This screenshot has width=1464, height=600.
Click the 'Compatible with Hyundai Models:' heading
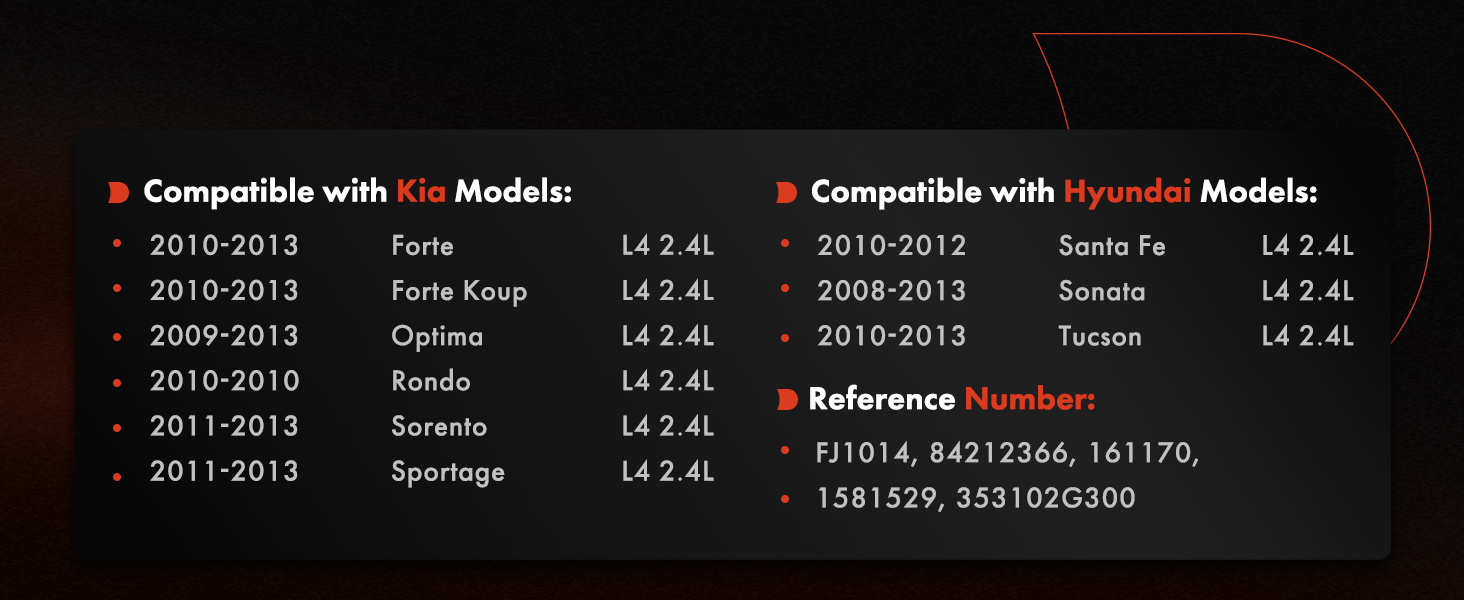pos(1064,192)
